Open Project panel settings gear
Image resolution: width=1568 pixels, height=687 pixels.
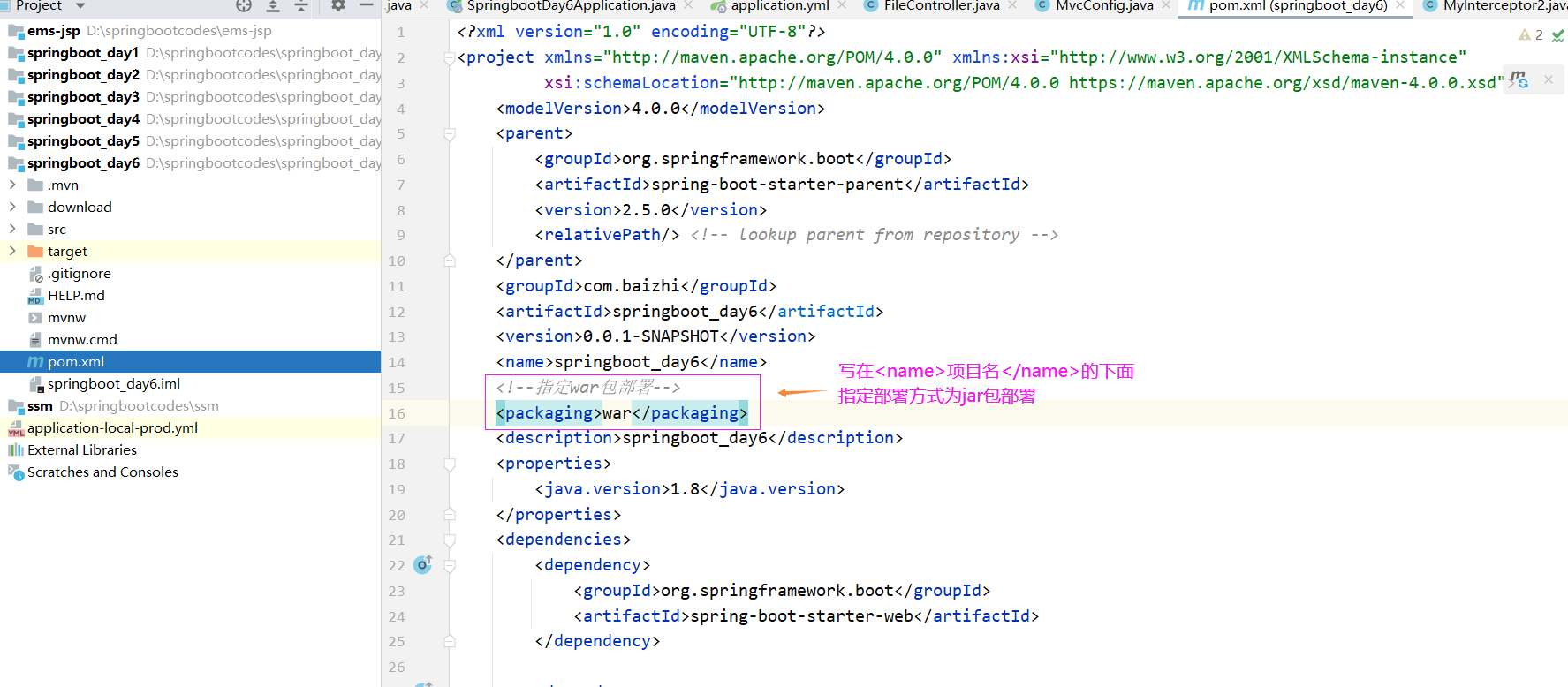(338, 5)
